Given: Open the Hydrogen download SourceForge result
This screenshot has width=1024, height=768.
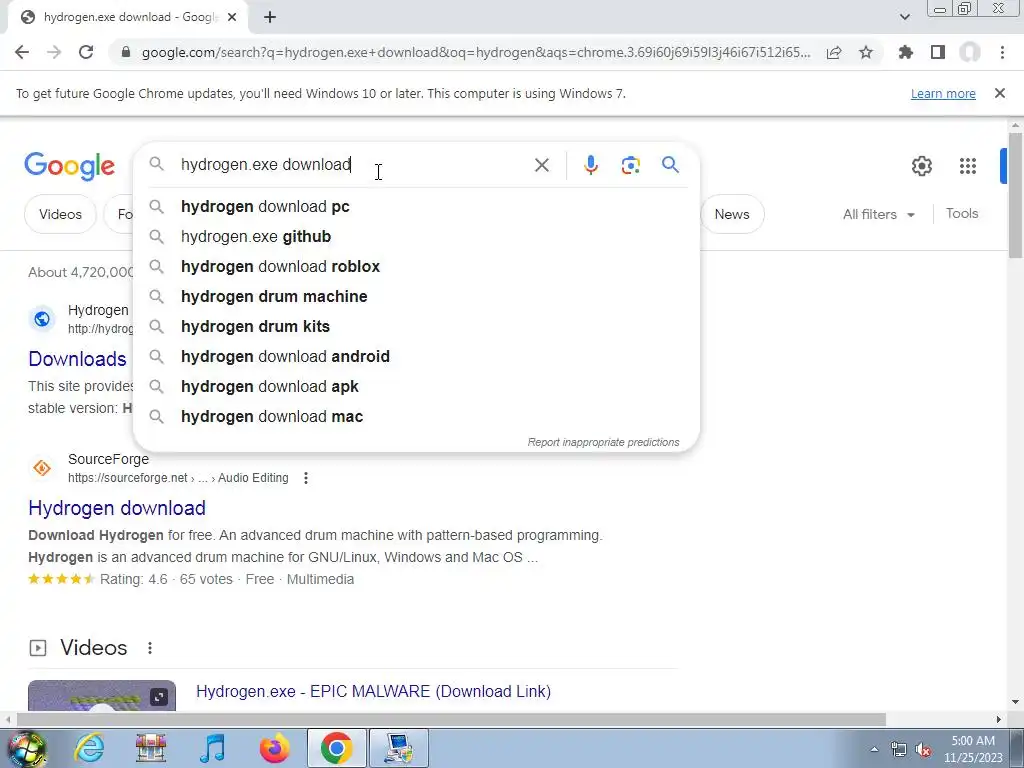Looking at the screenshot, I should click(117, 507).
